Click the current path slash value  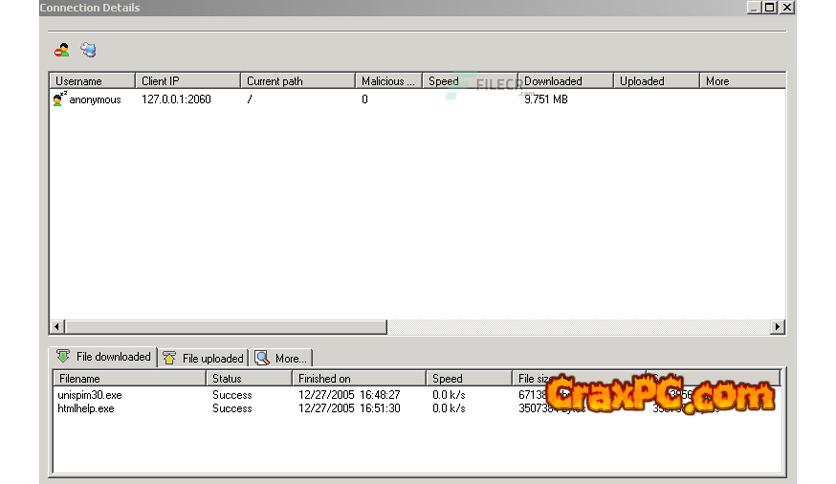click(x=250, y=99)
